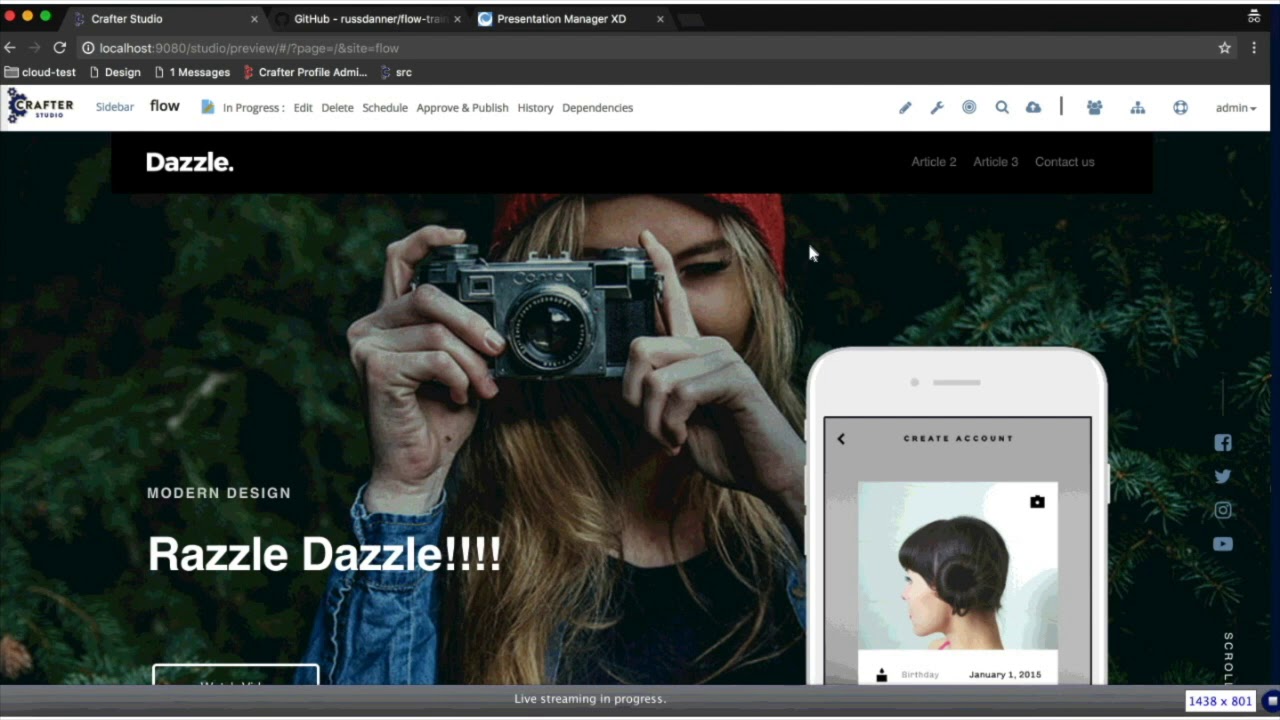
Task: Open the Article 3 nav link
Action: click(x=996, y=162)
